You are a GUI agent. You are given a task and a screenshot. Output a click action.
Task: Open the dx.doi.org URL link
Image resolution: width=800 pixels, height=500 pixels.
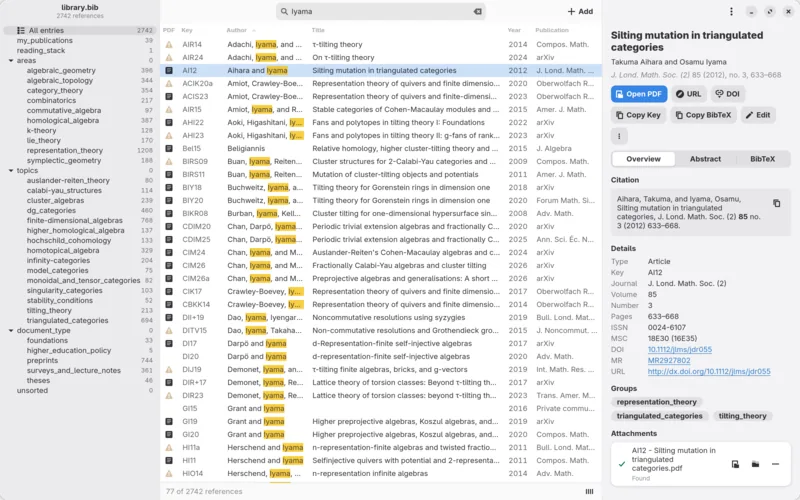point(709,371)
